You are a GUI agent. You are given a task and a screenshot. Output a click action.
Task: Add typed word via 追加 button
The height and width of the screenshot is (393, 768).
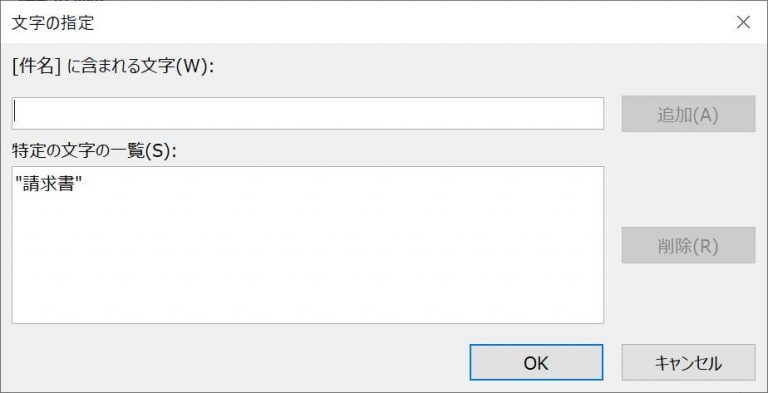(x=688, y=114)
